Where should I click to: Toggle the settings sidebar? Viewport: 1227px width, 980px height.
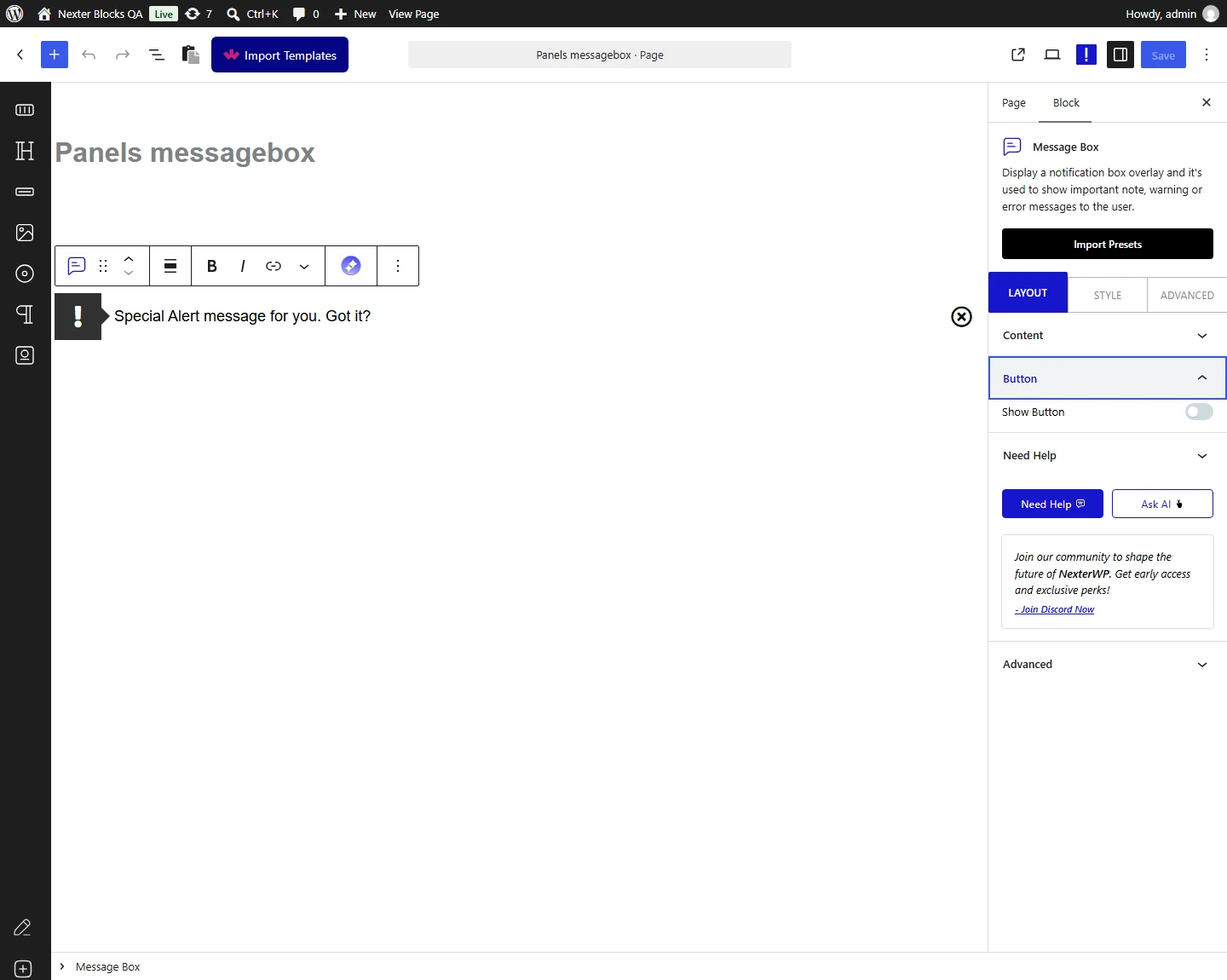(1120, 55)
